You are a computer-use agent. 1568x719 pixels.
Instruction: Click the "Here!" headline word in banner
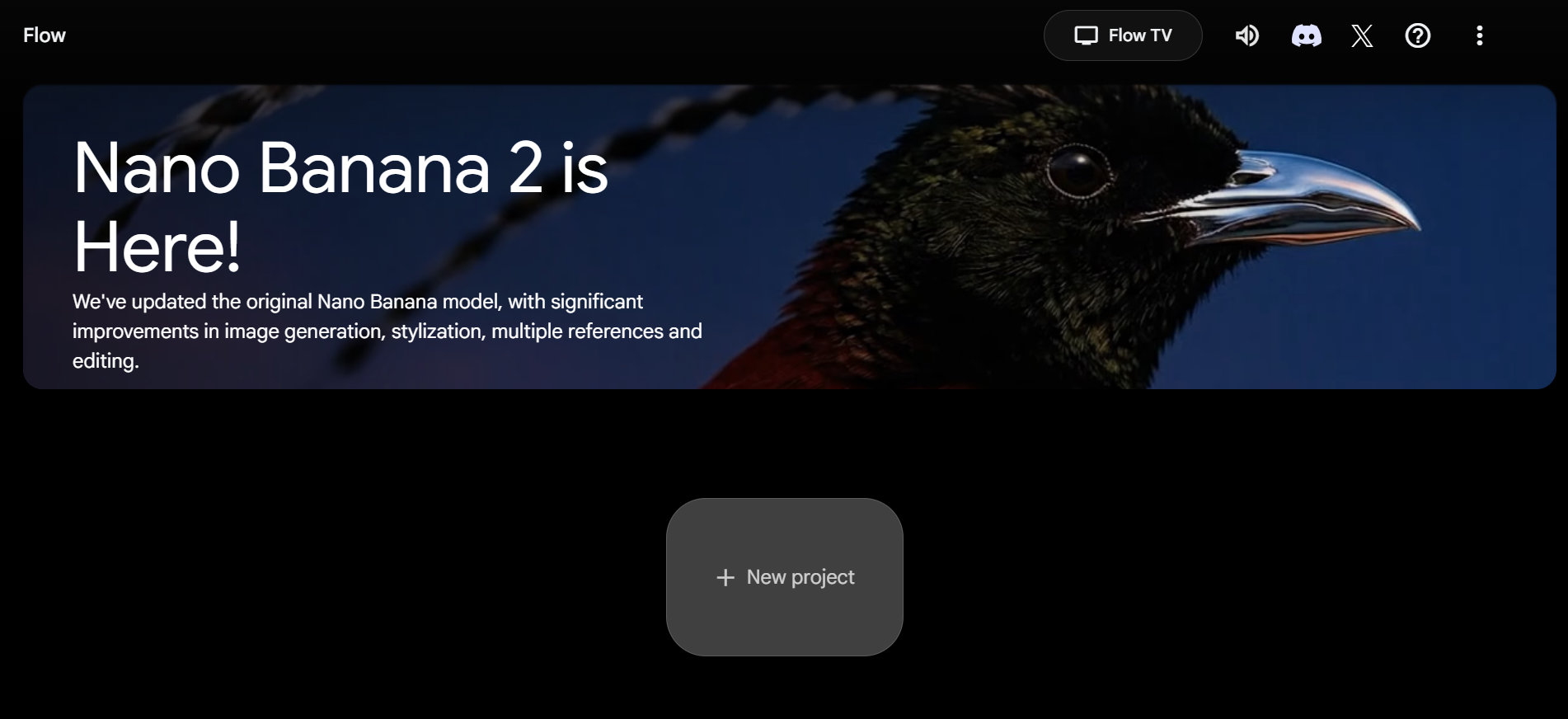tap(157, 247)
